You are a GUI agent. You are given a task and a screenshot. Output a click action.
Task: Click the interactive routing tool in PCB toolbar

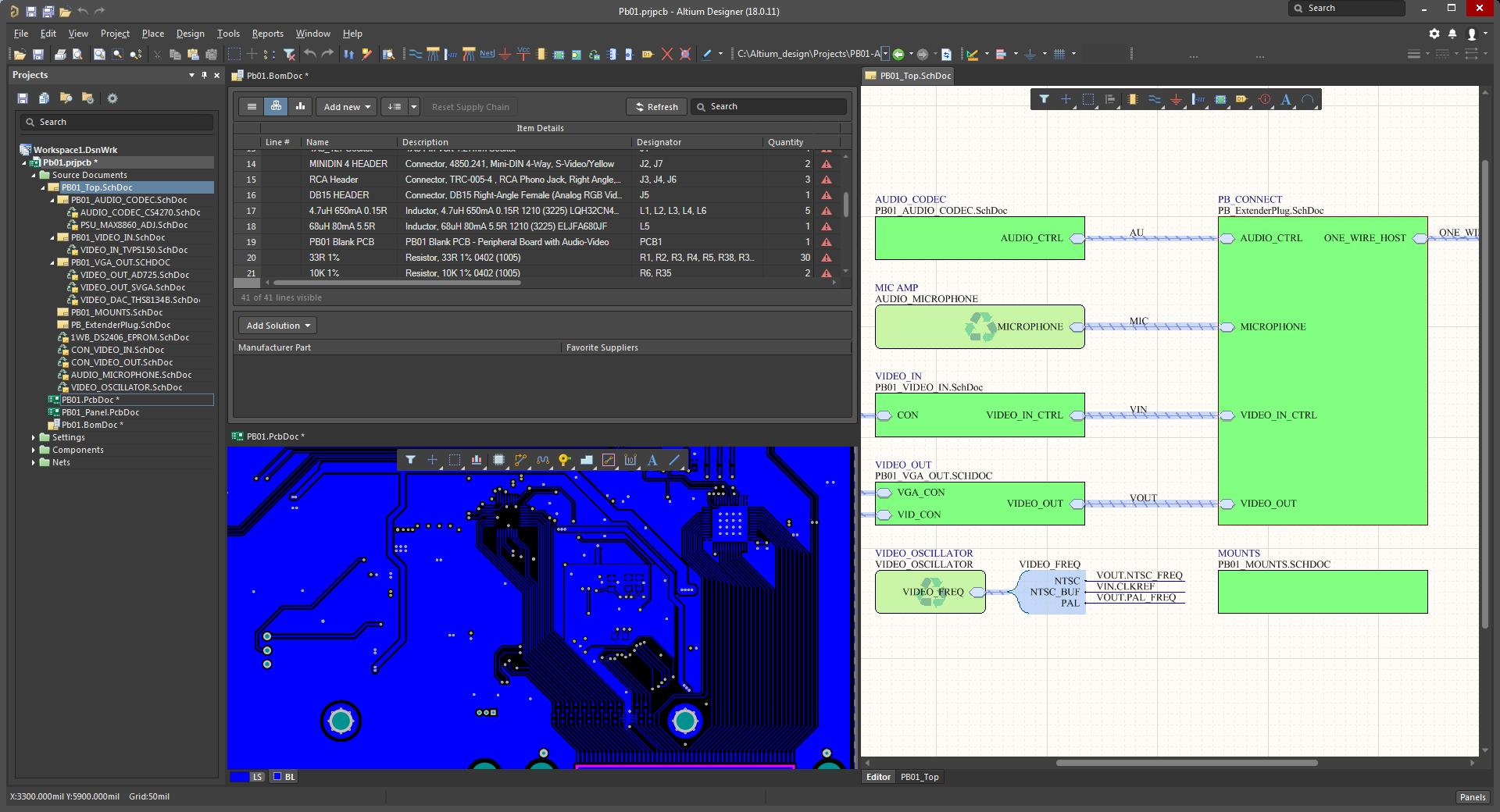click(521, 461)
